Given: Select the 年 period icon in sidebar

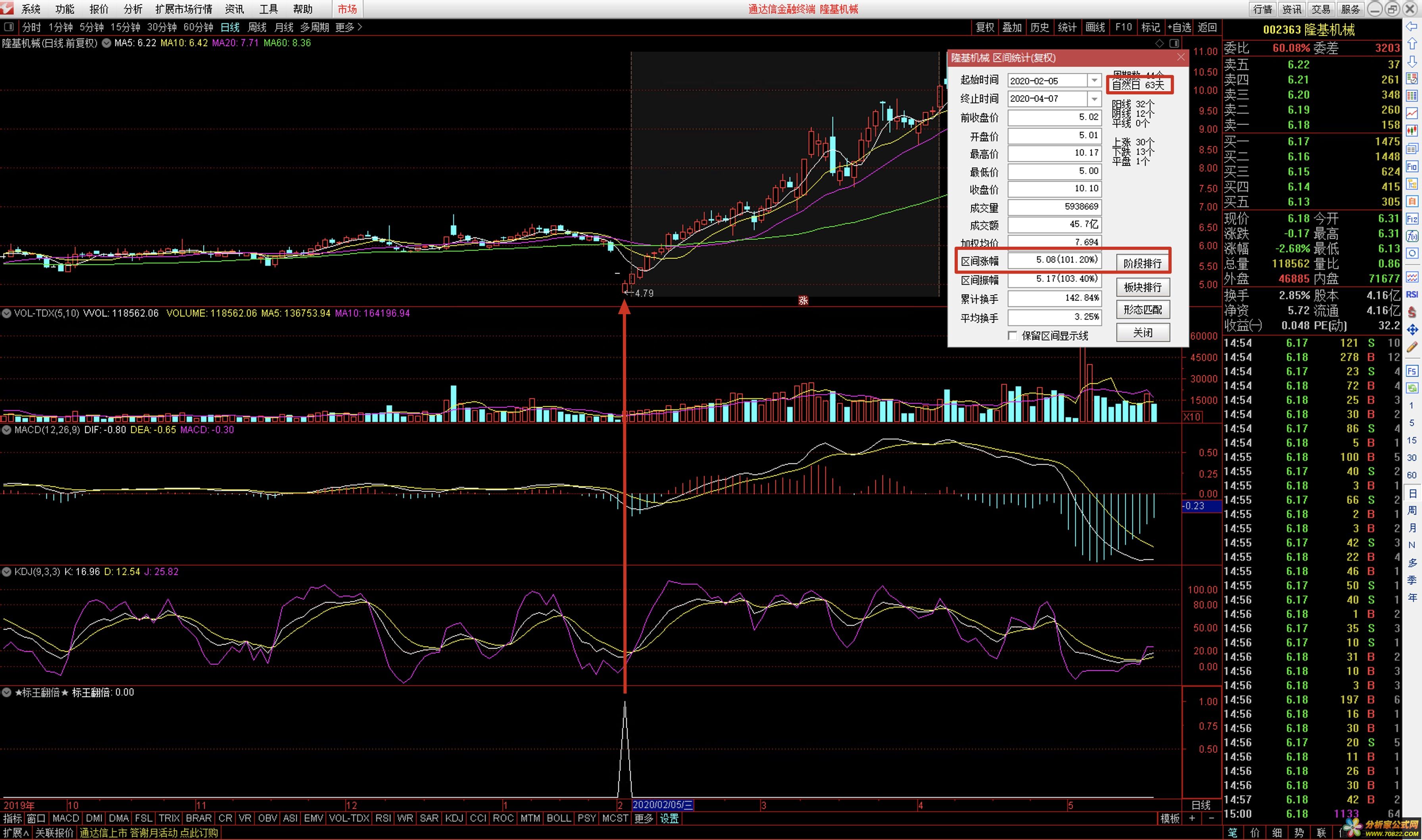Looking at the screenshot, I should click(1412, 598).
